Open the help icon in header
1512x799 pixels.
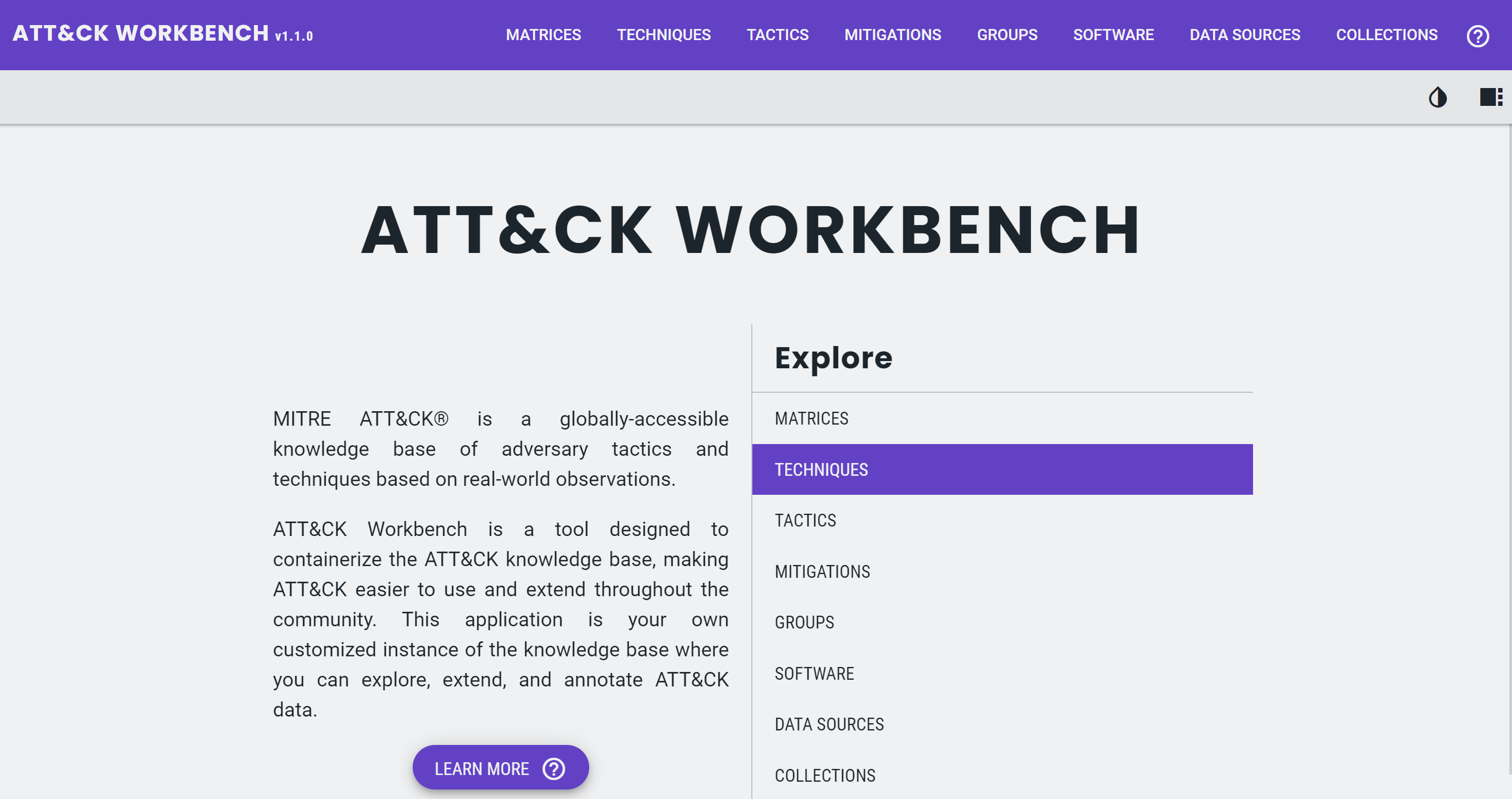(x=1477, y=36)
